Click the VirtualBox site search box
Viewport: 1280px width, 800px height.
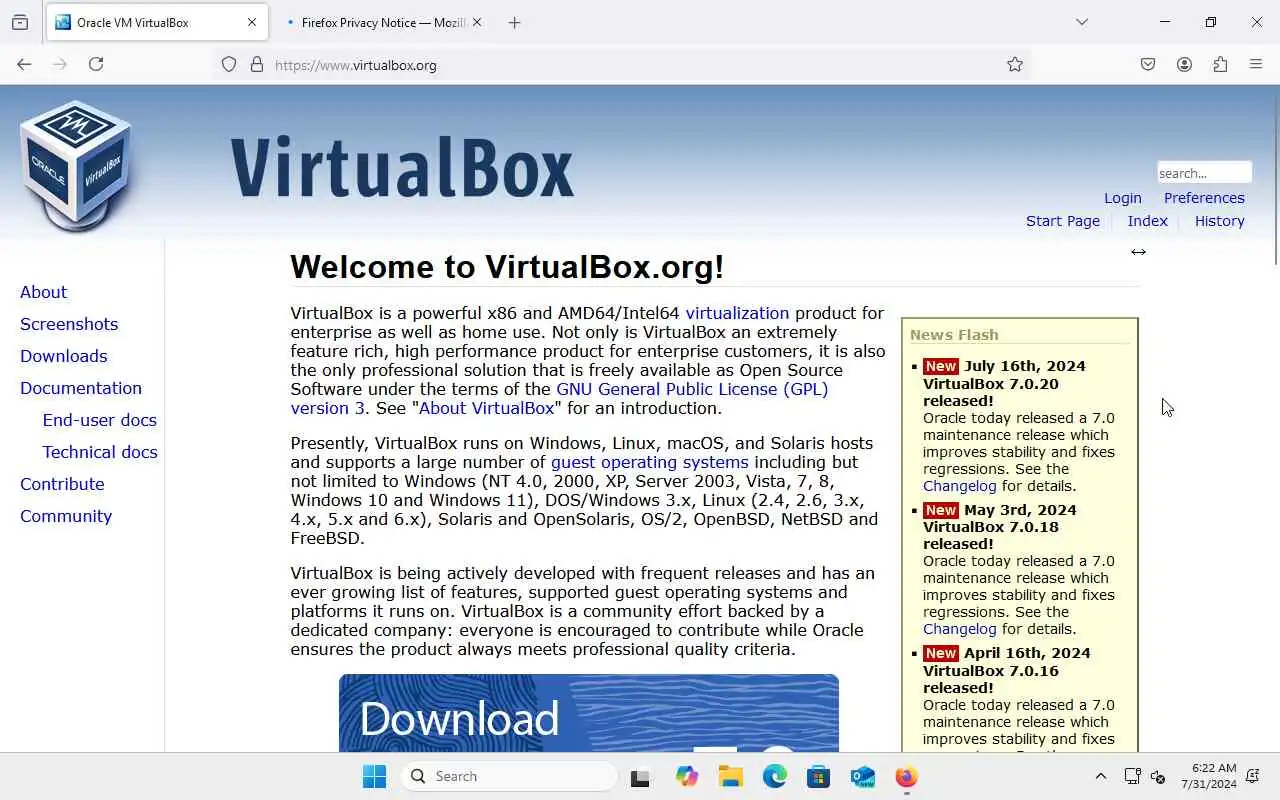(1204, 172)
